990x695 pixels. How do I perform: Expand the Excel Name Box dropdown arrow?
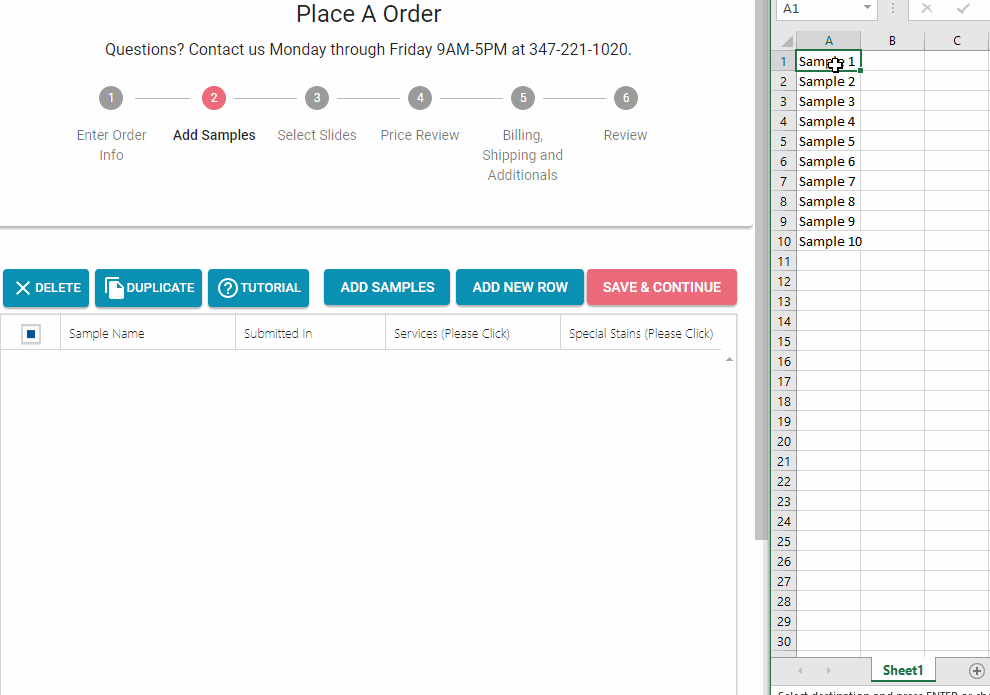867,8
